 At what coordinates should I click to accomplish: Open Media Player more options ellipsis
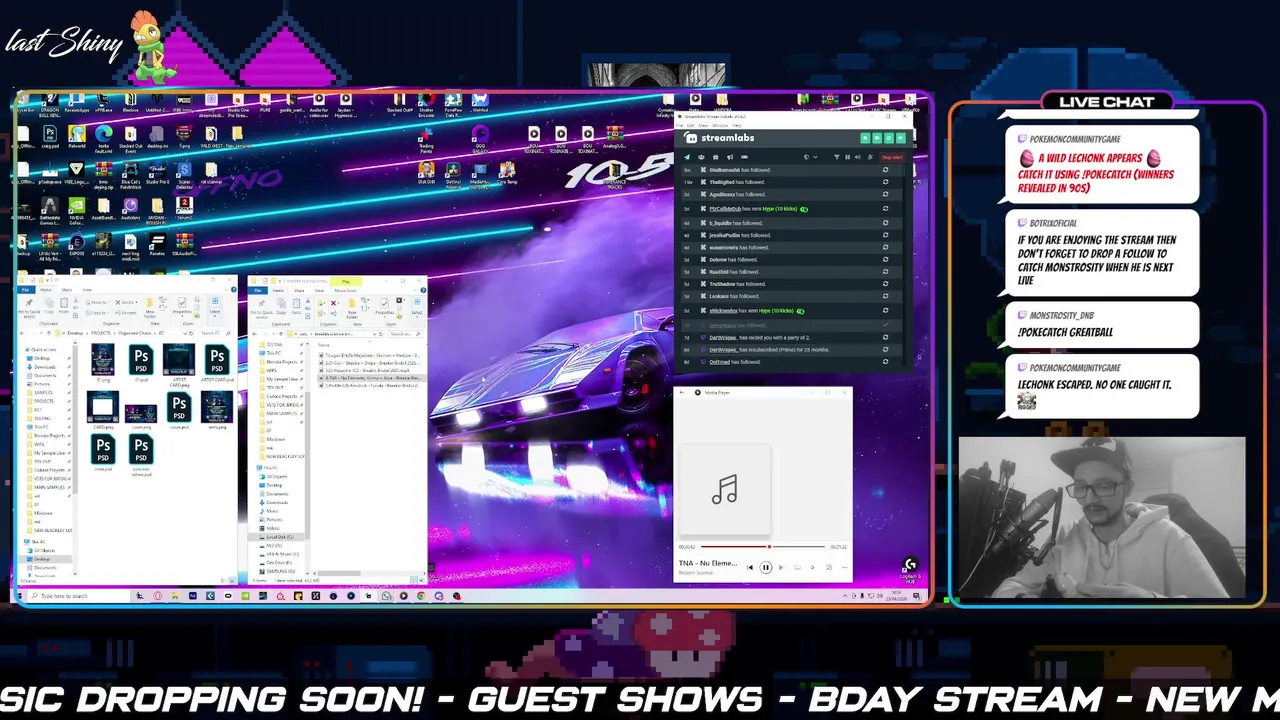click(x=844, y=567)
